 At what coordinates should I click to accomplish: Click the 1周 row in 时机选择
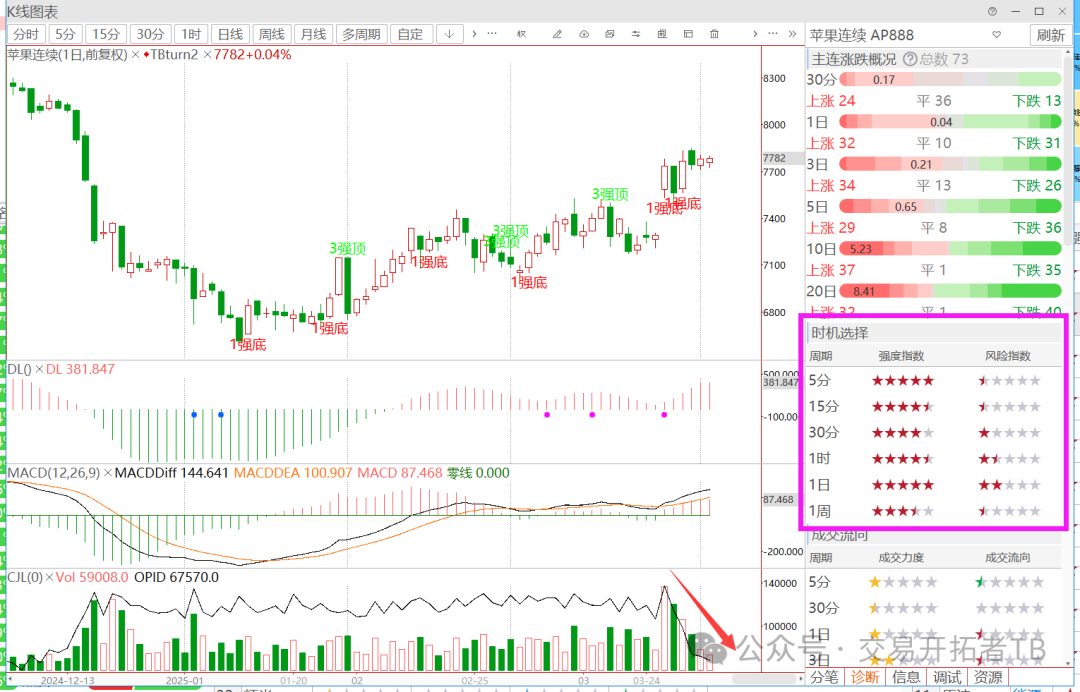point(935,512)
